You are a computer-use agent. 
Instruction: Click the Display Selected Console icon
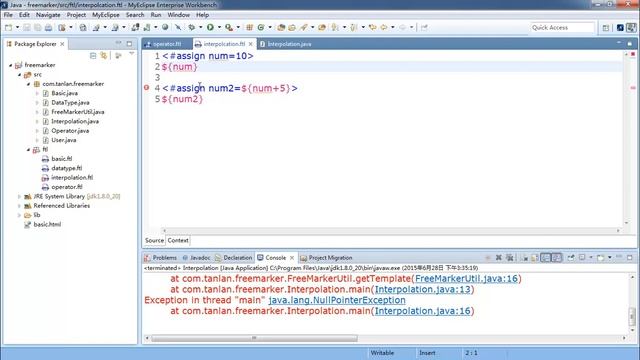click(582, 258)
